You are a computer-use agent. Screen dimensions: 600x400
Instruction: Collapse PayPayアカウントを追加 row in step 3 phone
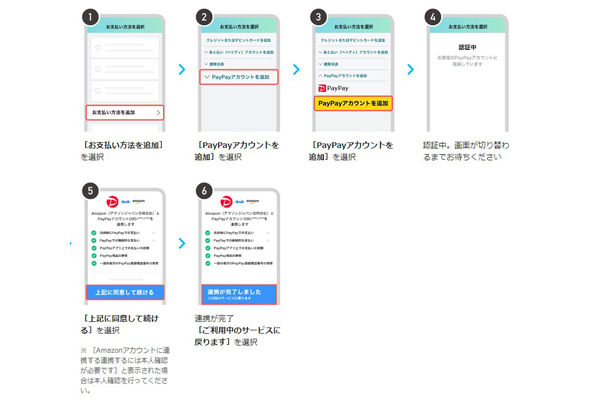point(343,76)
